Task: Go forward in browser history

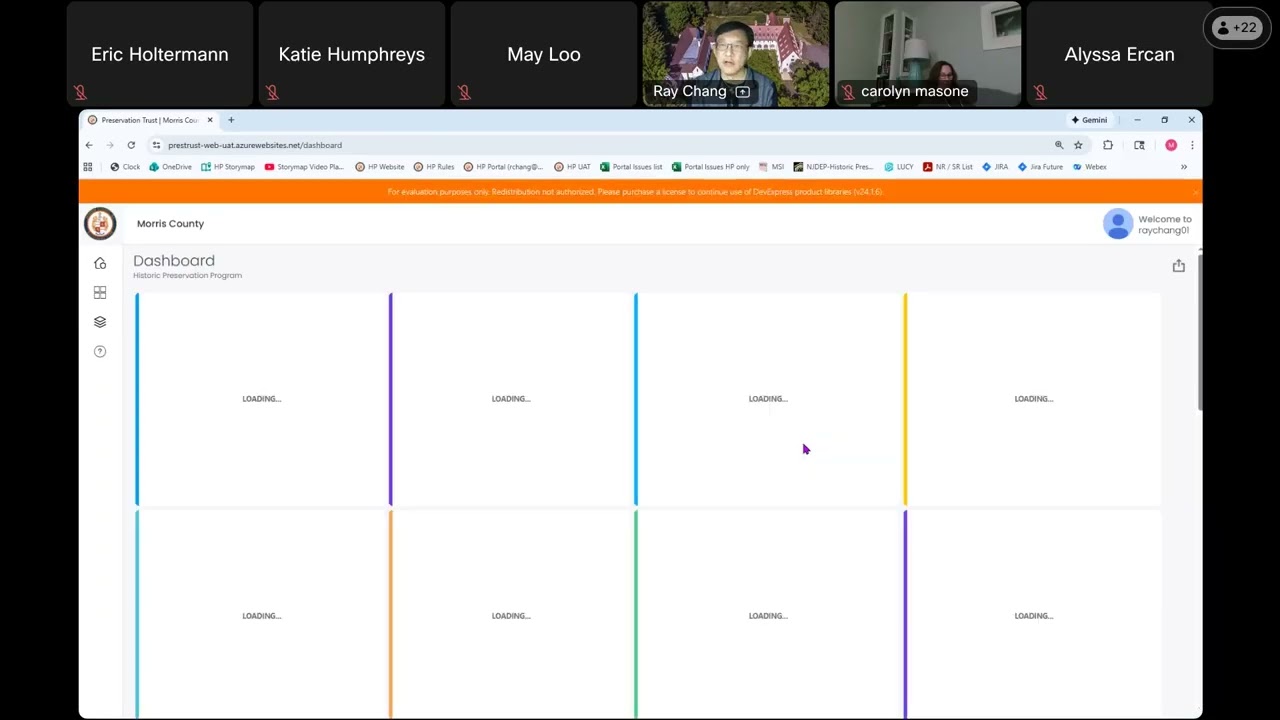Action: pyautogui.click(x=110, y=145)
